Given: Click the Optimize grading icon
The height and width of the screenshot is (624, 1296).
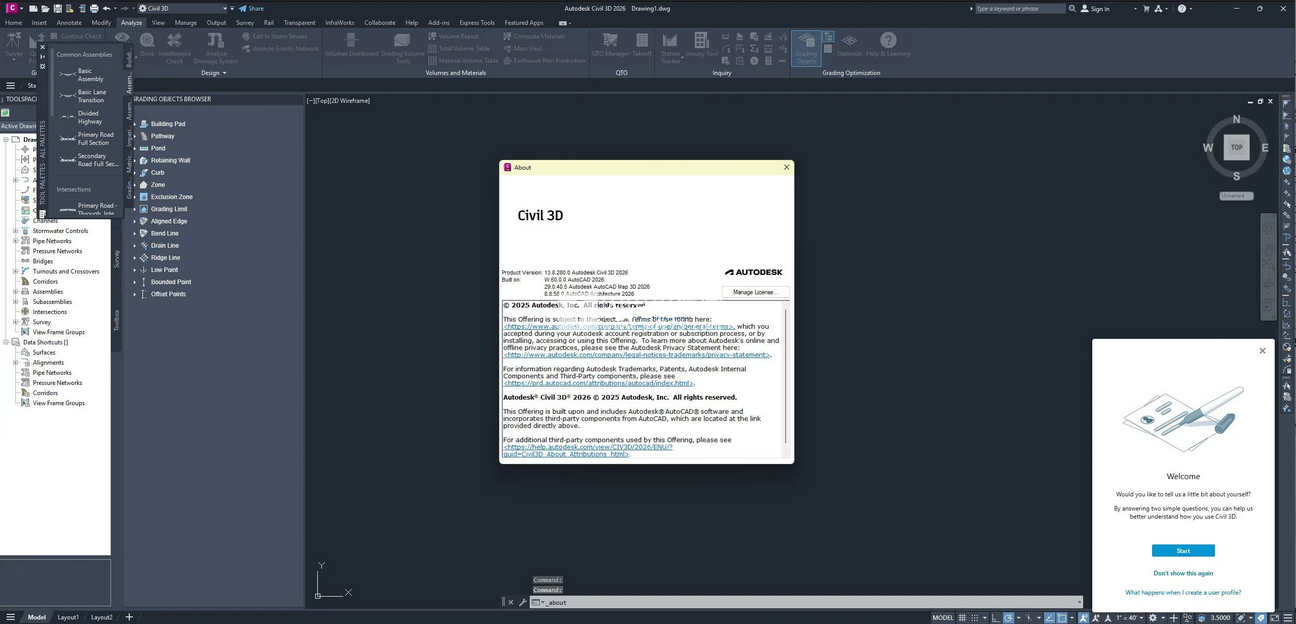Looking at the screenshot, I should pyautogui.click(x=849, y=46).
